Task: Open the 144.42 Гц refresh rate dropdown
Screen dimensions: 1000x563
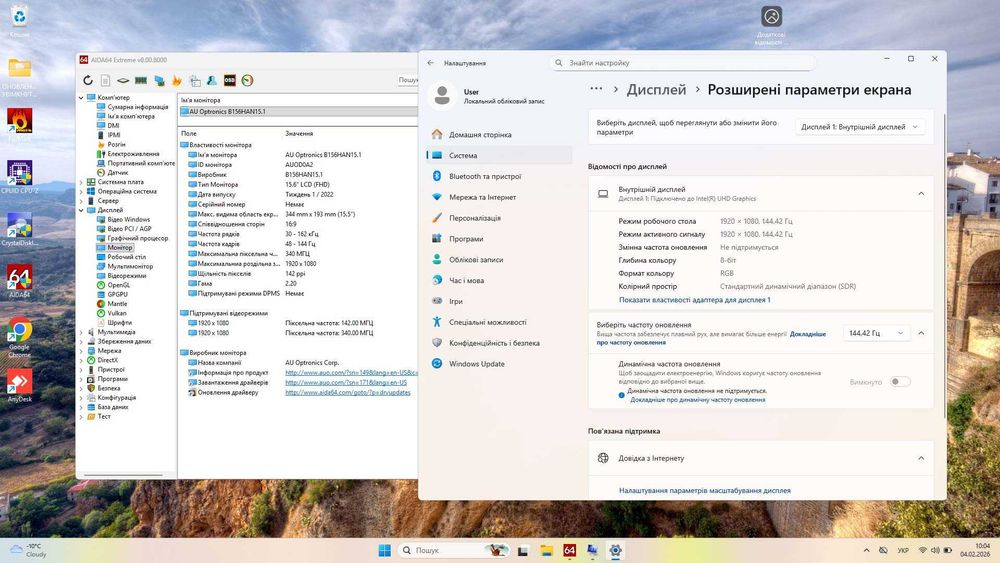Action: click(876, 333)
